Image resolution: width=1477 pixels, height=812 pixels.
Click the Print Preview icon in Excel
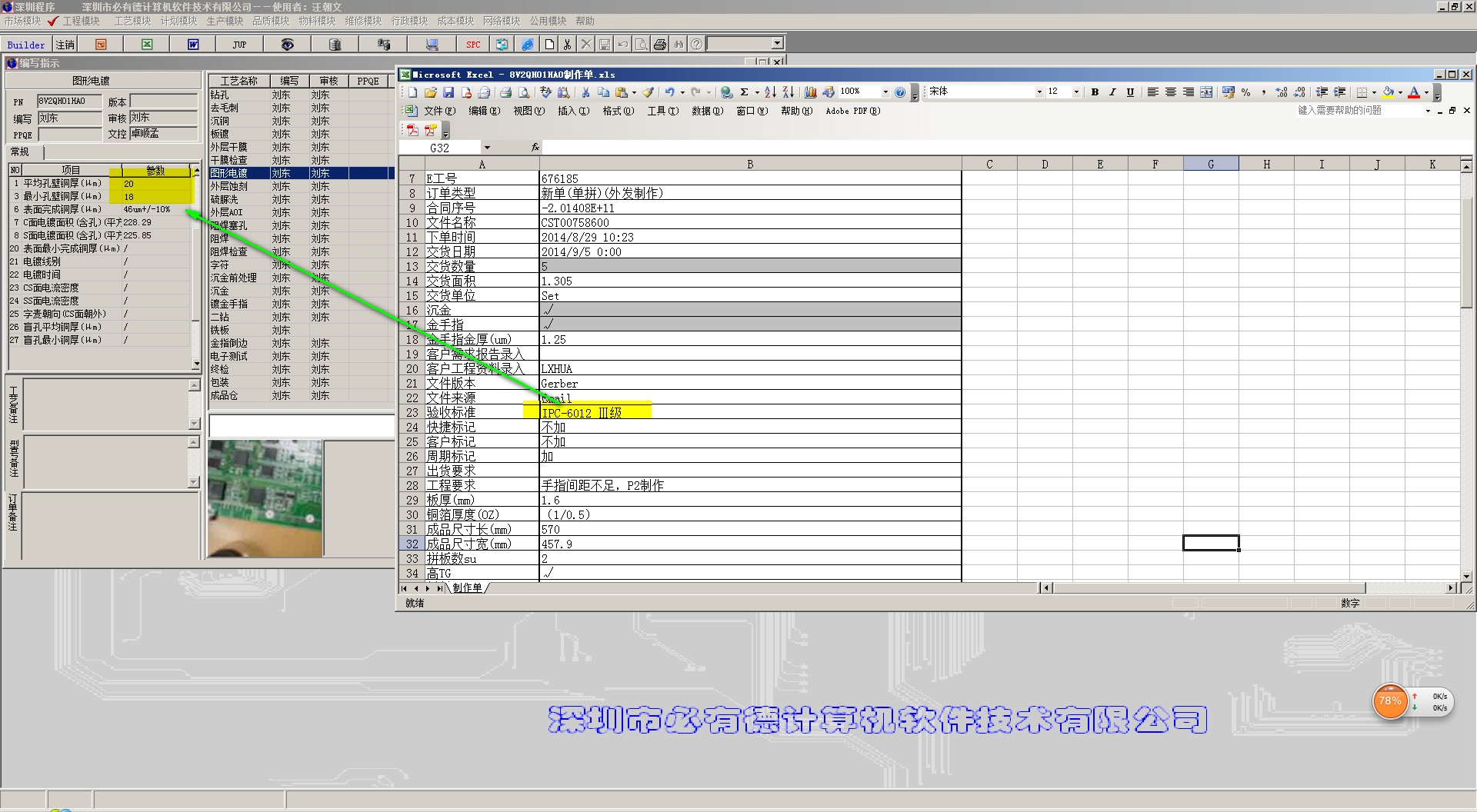tap(523, 92)
